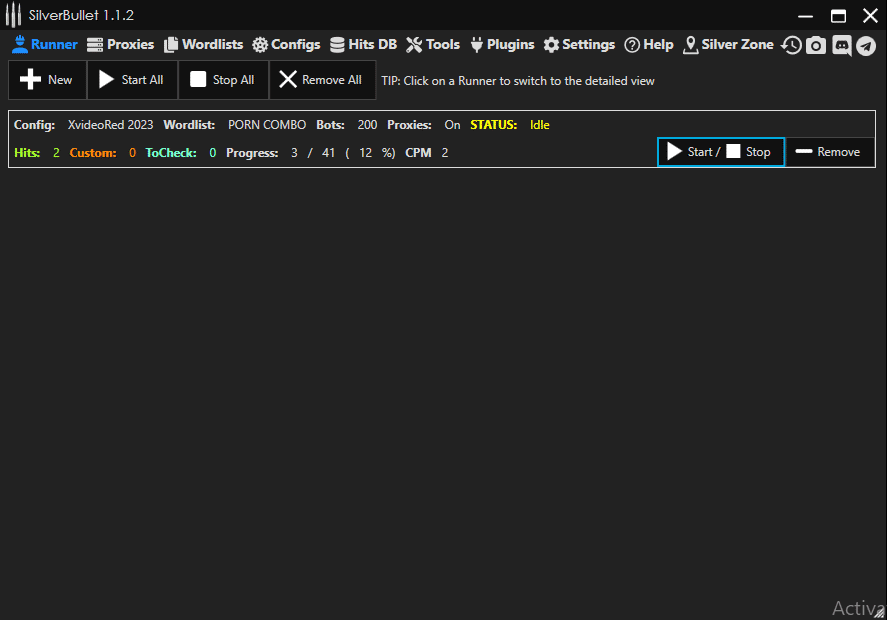Open the Hits DB tab
Screen dimensions: 887x620
[363, 45]
